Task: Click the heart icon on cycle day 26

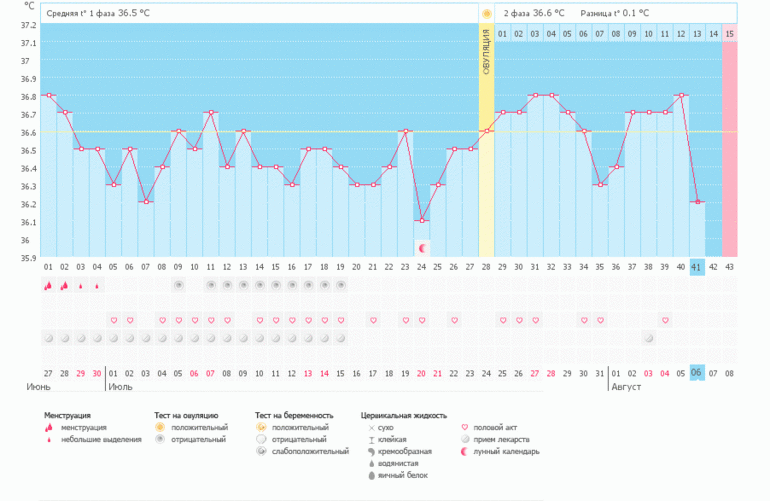Action: point(454,320)
